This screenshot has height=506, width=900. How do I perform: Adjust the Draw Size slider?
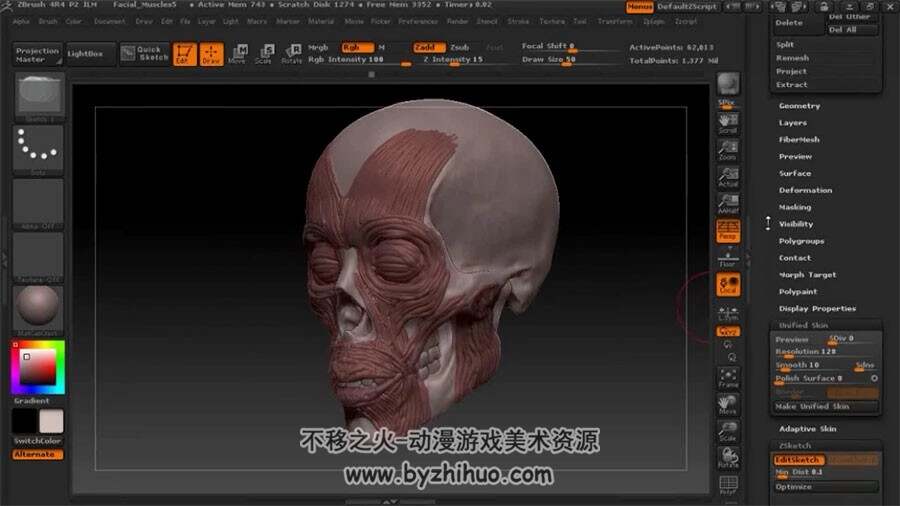click(x=568, y=60)
